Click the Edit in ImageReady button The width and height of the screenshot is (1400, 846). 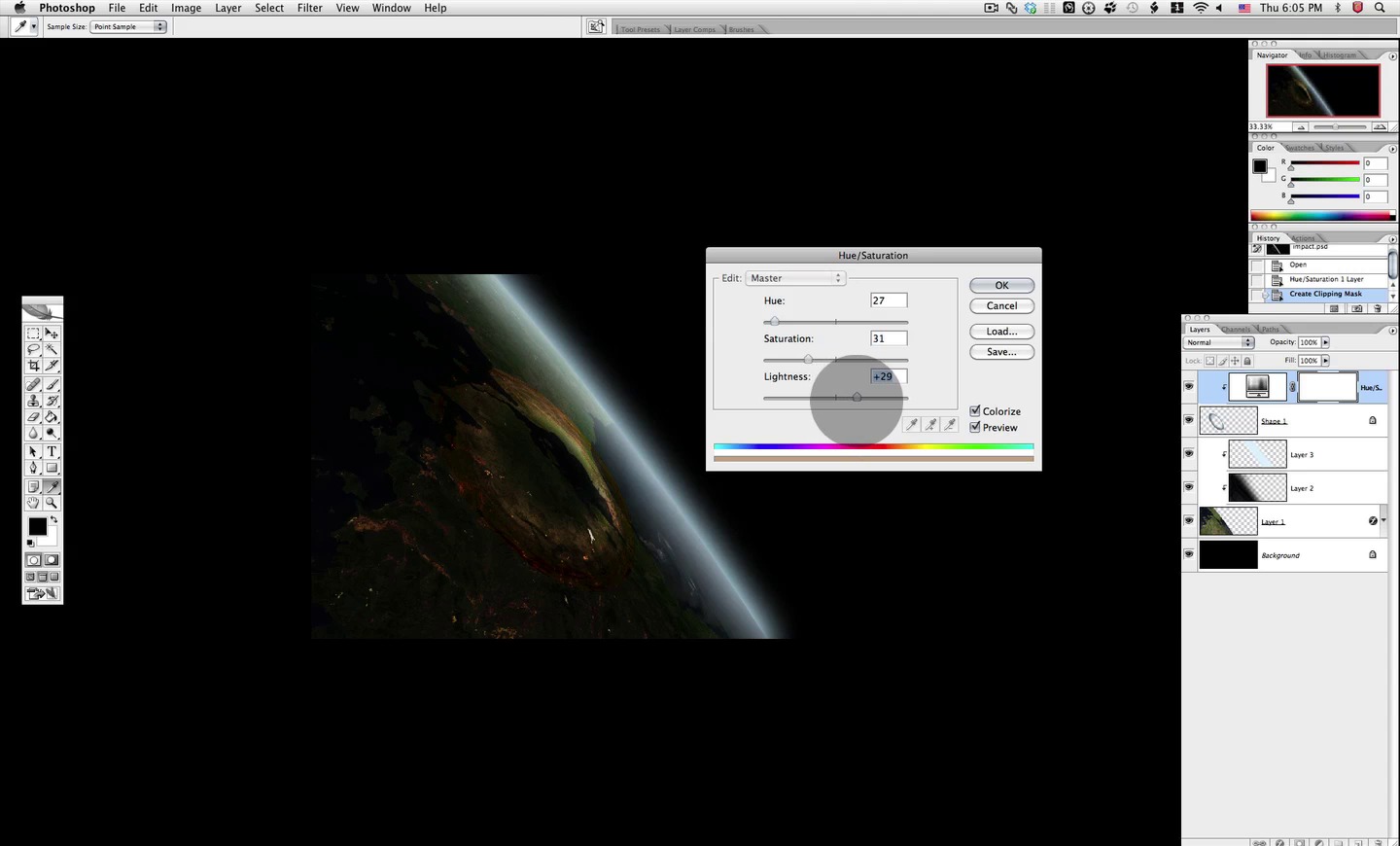click(x=43, y=593)
